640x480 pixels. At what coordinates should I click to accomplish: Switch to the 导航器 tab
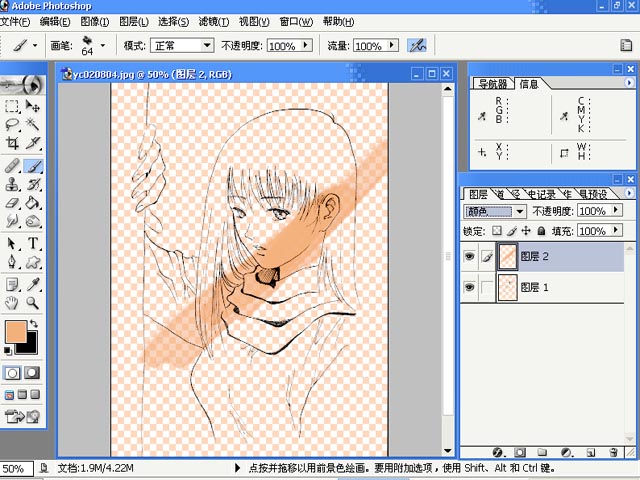pos(492,84)
